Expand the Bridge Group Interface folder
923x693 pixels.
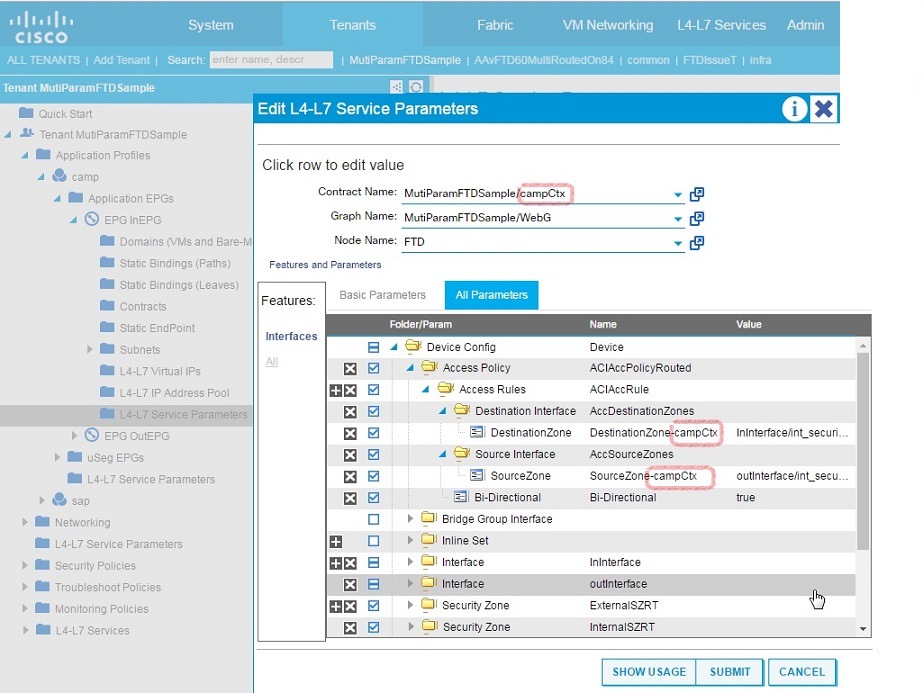(410, 519)
